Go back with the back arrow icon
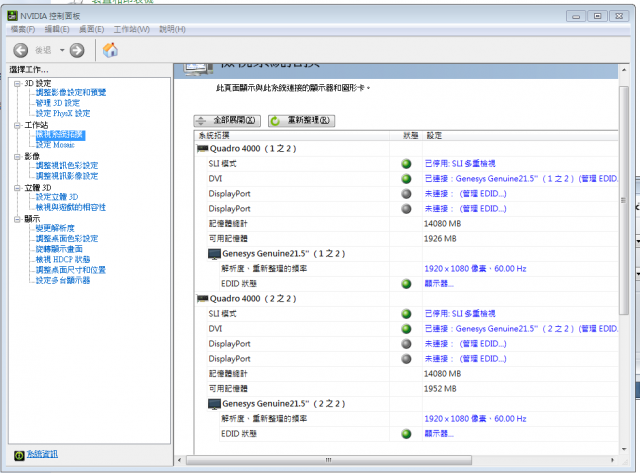Image resolution: width=640 pixels, height=473 pixels. 20,51
